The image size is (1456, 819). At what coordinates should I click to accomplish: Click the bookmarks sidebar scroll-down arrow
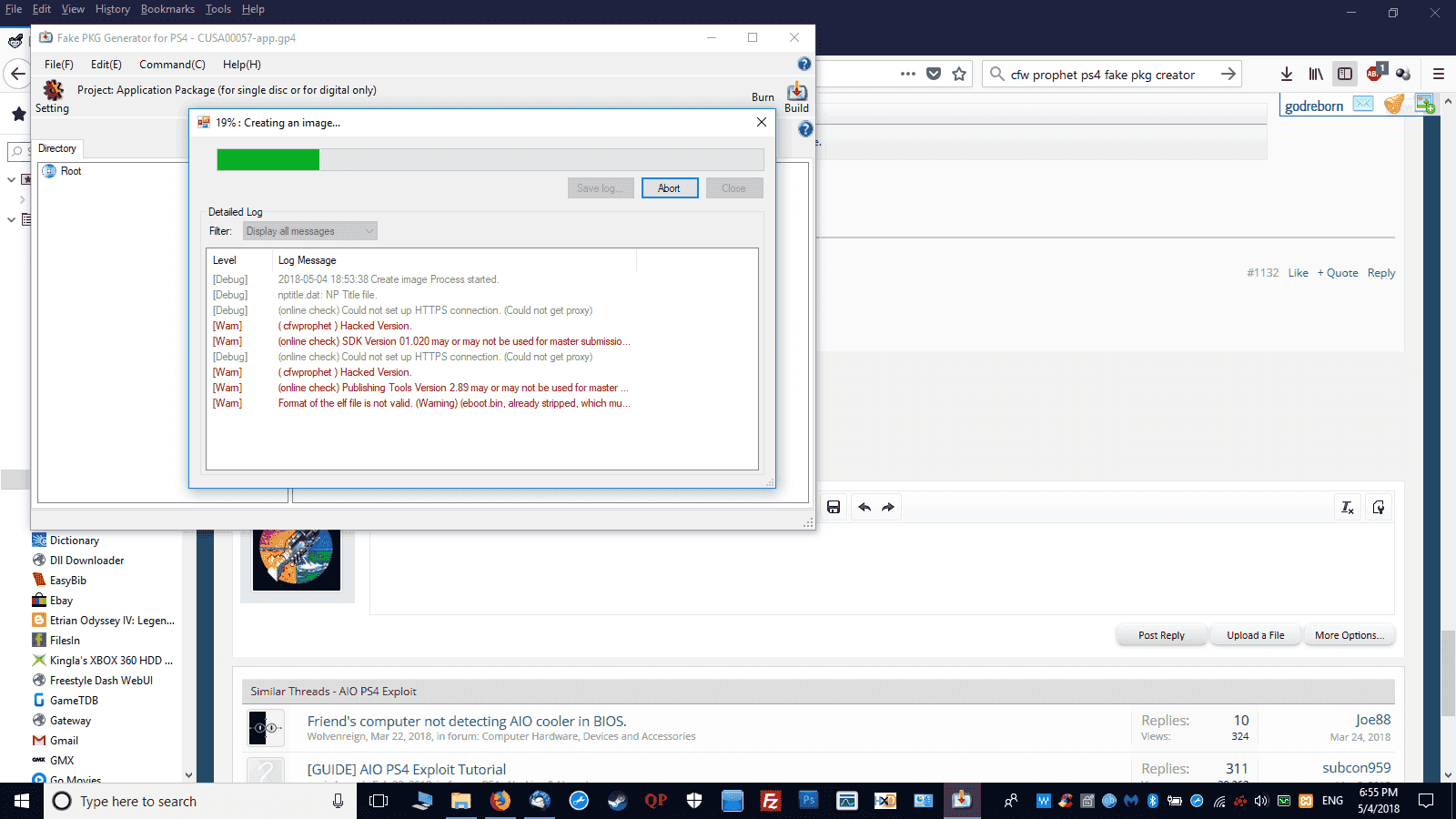tap(188, 776)
